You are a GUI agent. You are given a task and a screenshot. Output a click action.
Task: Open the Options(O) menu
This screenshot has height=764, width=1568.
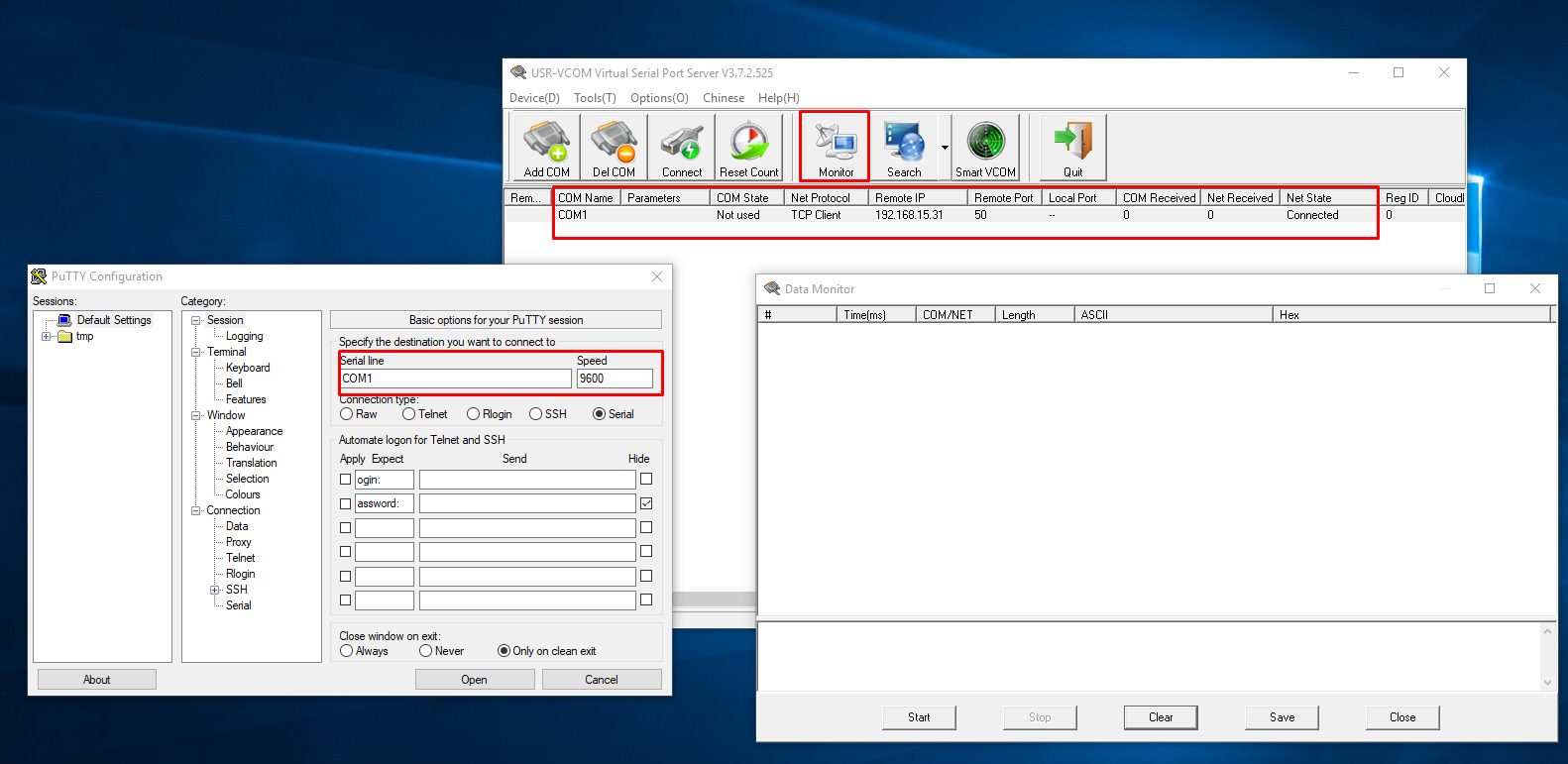[x=659, y=98]
